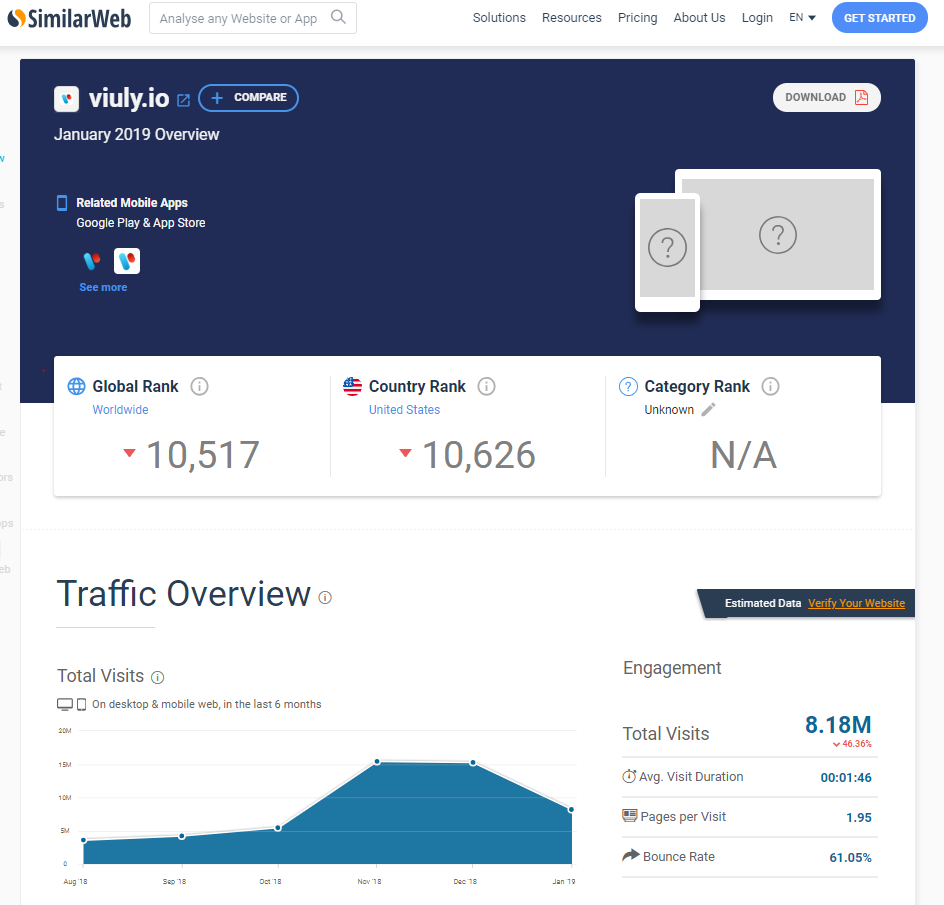The width and height of the screenshot is (944, 905).
Task: Click the Related Mobile Apps phone icon
Action: pos(62,203)
